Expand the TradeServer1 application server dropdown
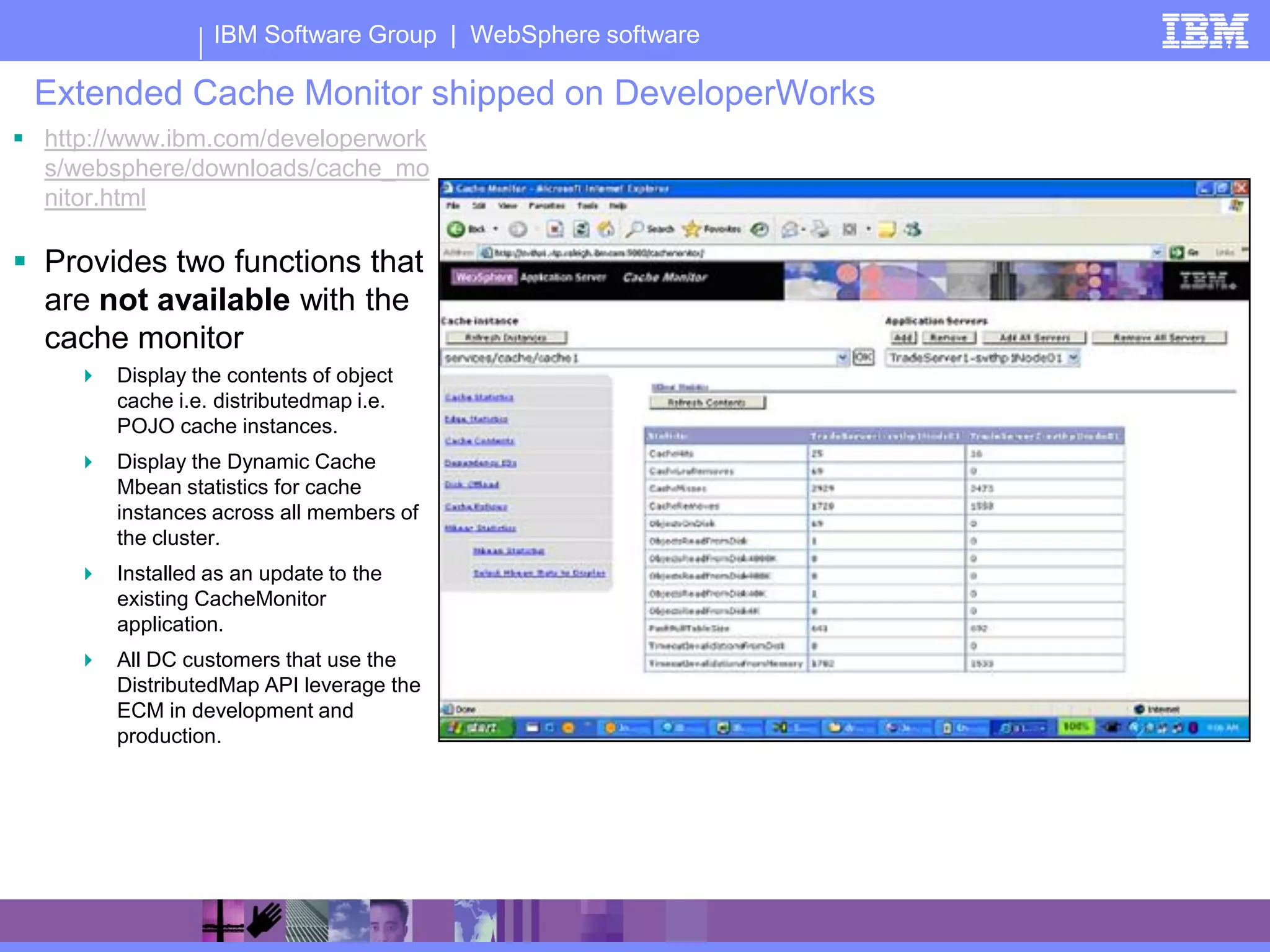This screenshot has height=952, width=1270. pyautogui.click(x=1073, y=358)
